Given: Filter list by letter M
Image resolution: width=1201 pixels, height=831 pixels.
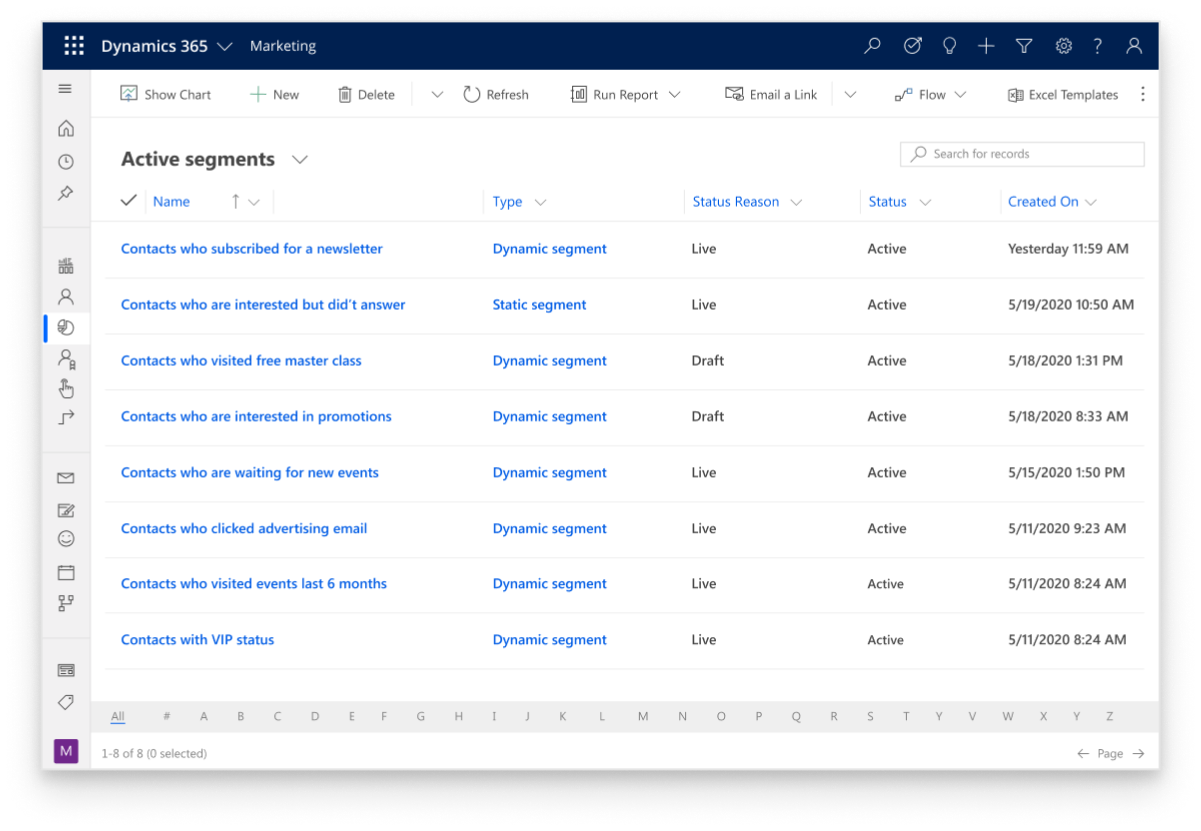Looking at the screenshot, I should [x=643, y=716].
